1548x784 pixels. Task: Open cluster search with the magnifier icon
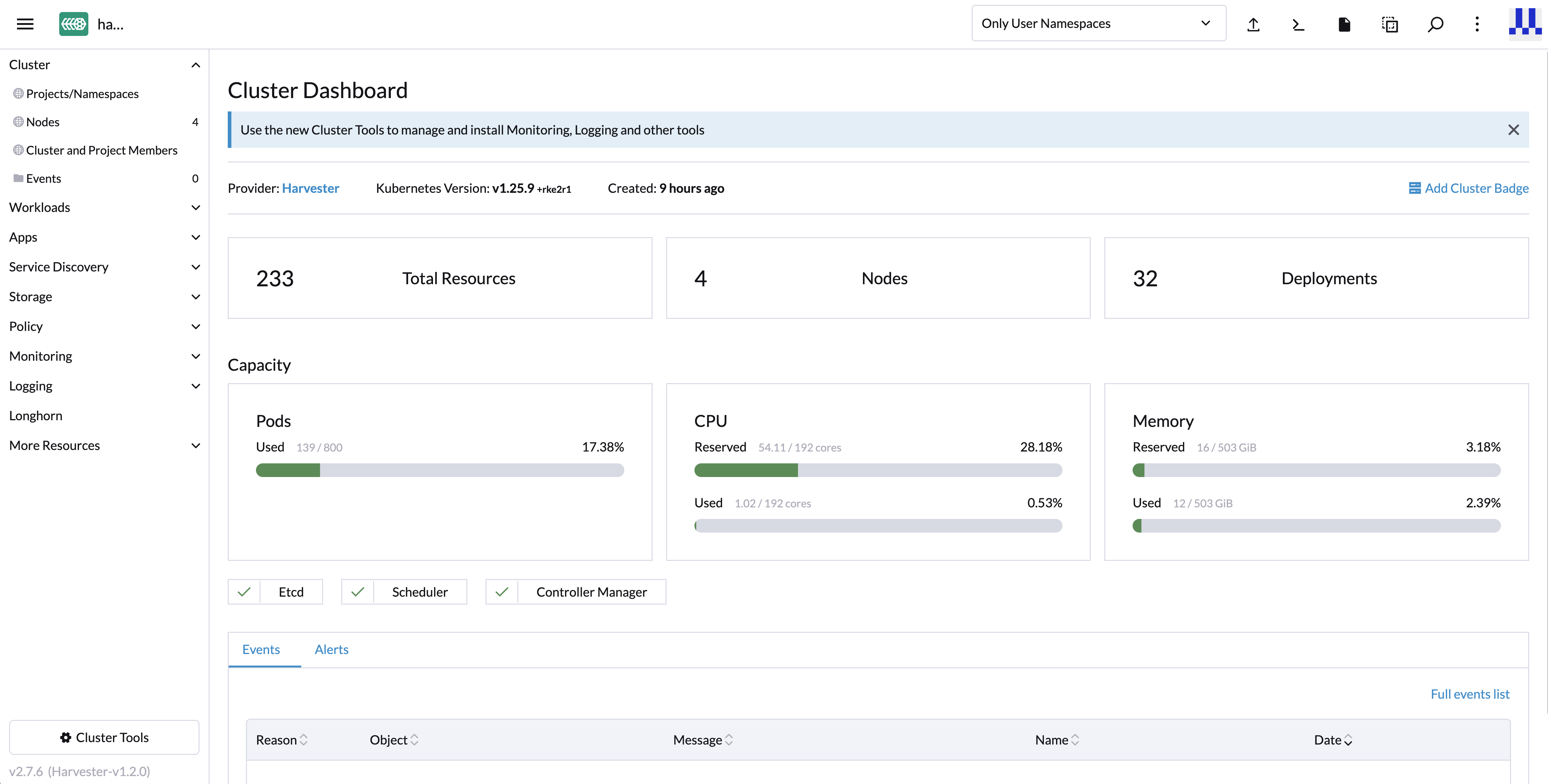click(1436, 24)
